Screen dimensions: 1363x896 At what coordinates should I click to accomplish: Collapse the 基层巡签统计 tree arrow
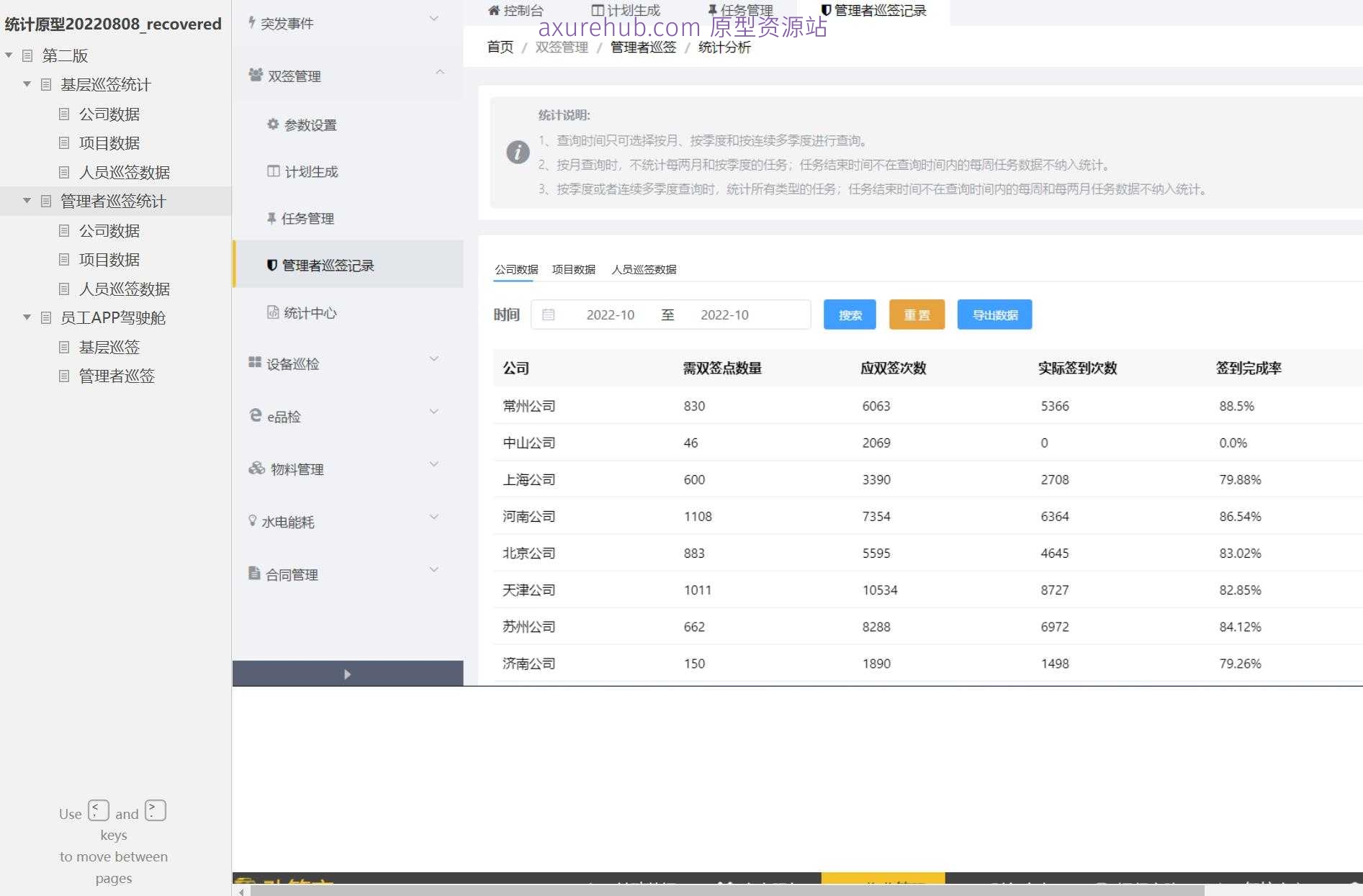[x=27, y=84]
